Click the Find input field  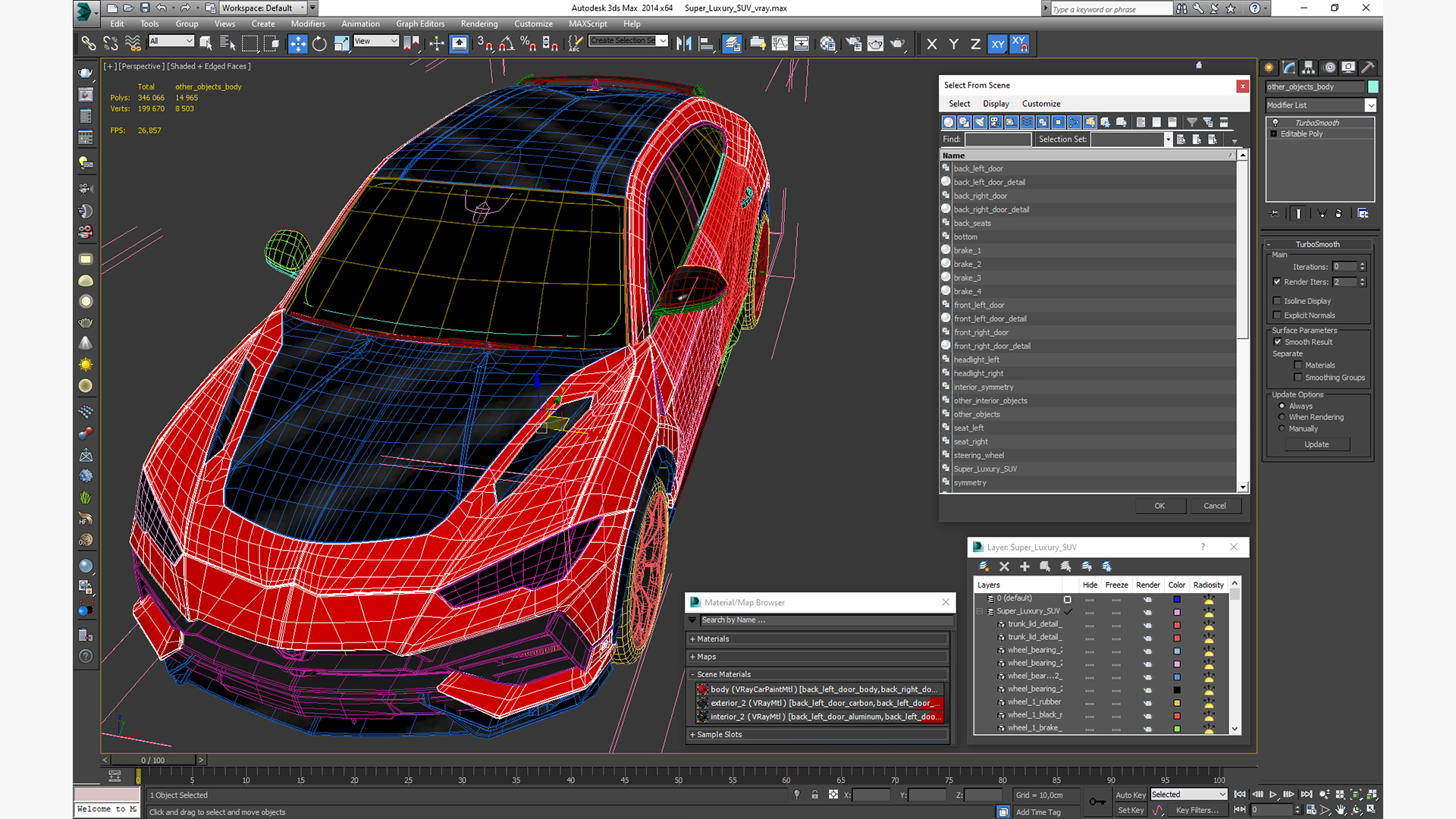(x=998, y=139)
